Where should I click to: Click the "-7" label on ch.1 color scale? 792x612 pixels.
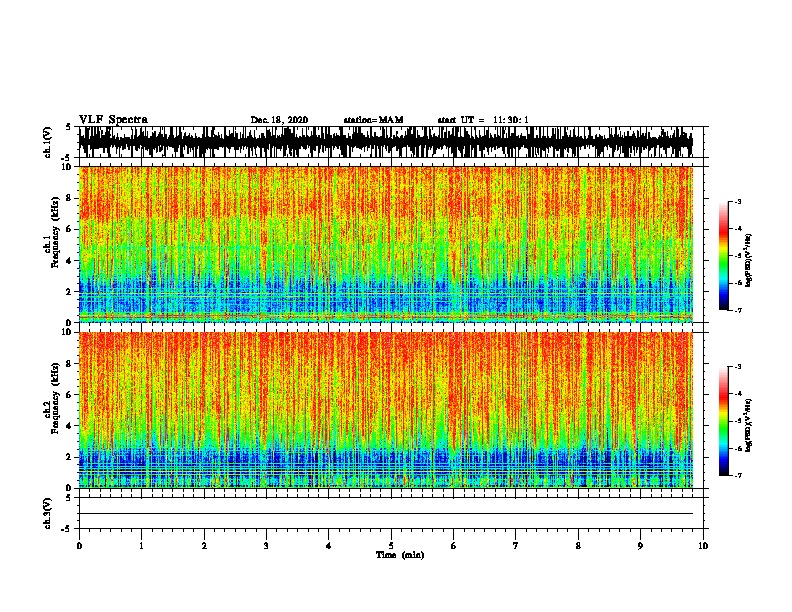738,310
